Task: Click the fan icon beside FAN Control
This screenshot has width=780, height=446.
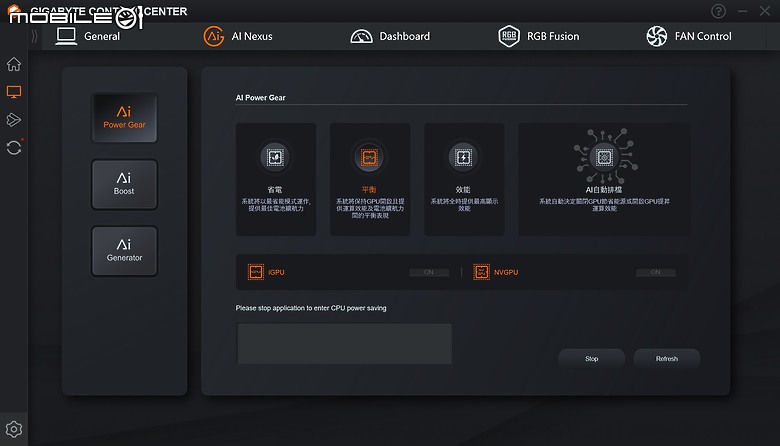Action: click(x=657, y=36)
